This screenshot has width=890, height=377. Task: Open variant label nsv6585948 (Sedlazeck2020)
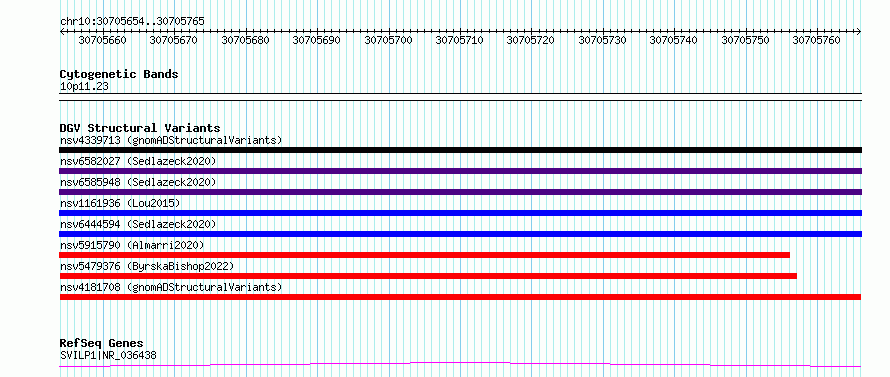(138, 182)
